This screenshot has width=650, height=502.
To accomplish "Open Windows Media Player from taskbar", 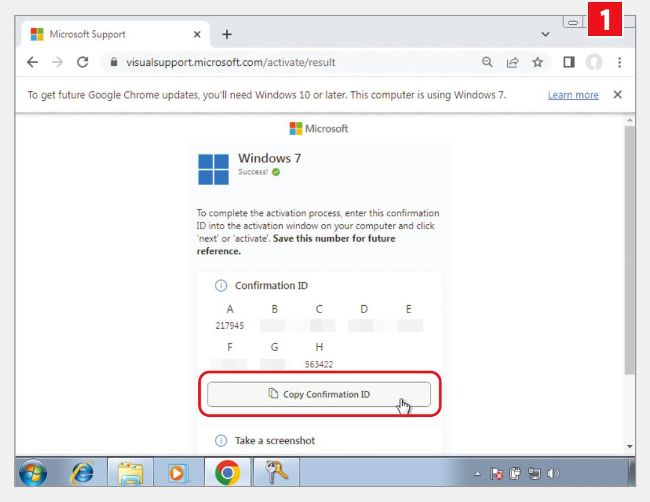I will pyautogui.click(x=177, y=473).
